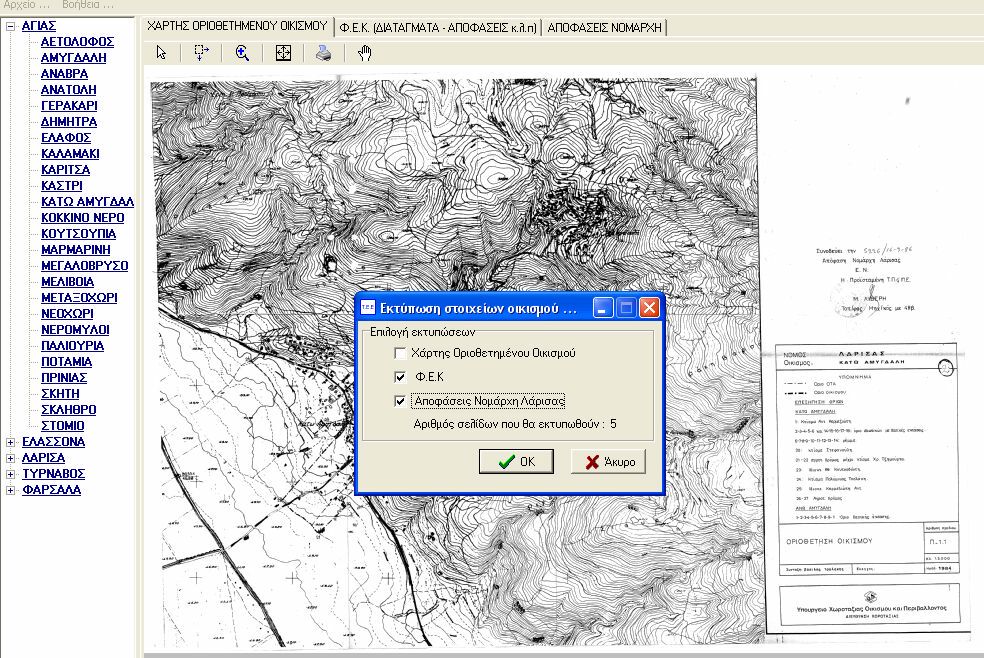Activate the rectangle selection zoom tool
Image resolution: width=984 pixels, height=658 pixels.
[201, 53]
